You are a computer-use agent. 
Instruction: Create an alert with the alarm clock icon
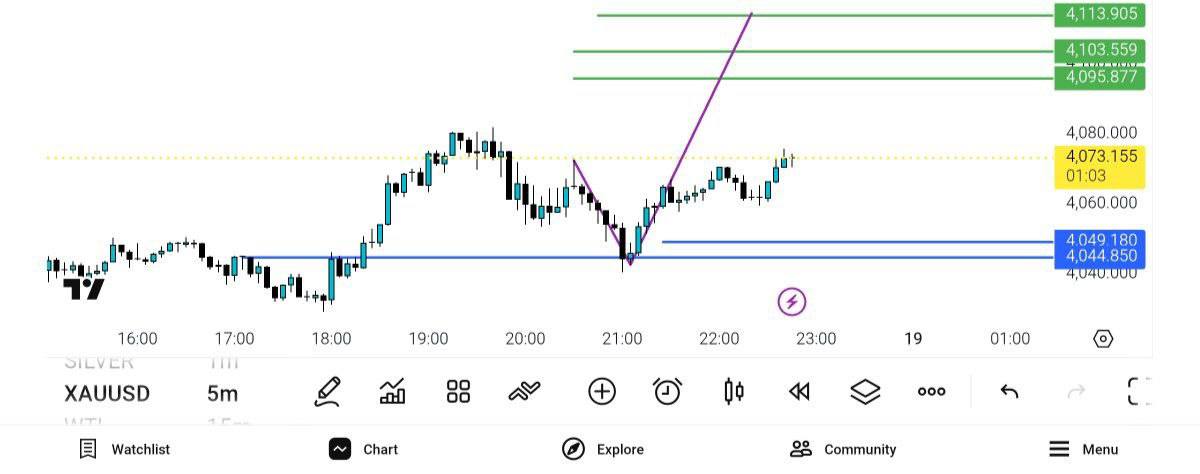click(x=667, y=392)
